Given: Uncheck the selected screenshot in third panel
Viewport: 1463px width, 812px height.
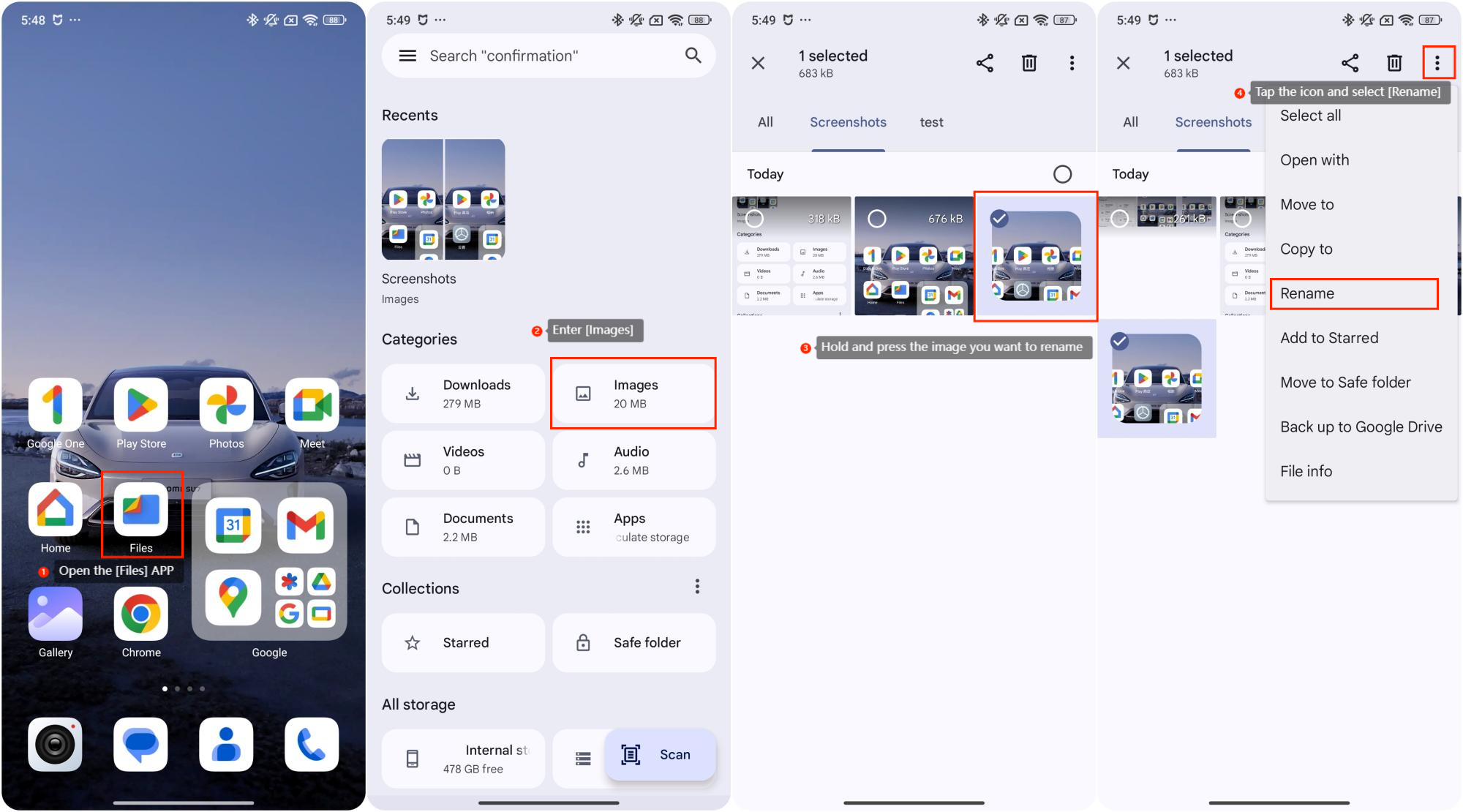Looking at the screenshot, I should point(999,218).
